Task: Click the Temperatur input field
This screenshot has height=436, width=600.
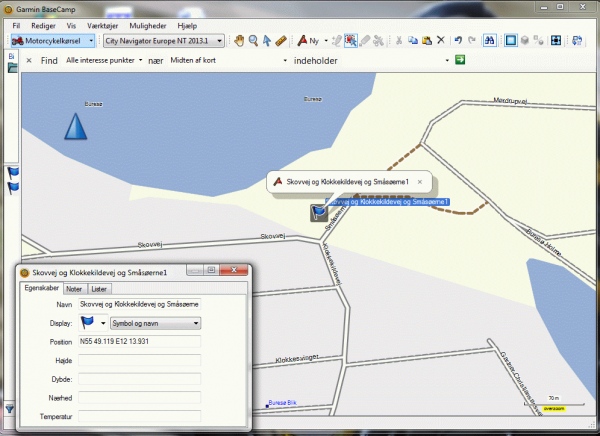Action: (139, 416)
